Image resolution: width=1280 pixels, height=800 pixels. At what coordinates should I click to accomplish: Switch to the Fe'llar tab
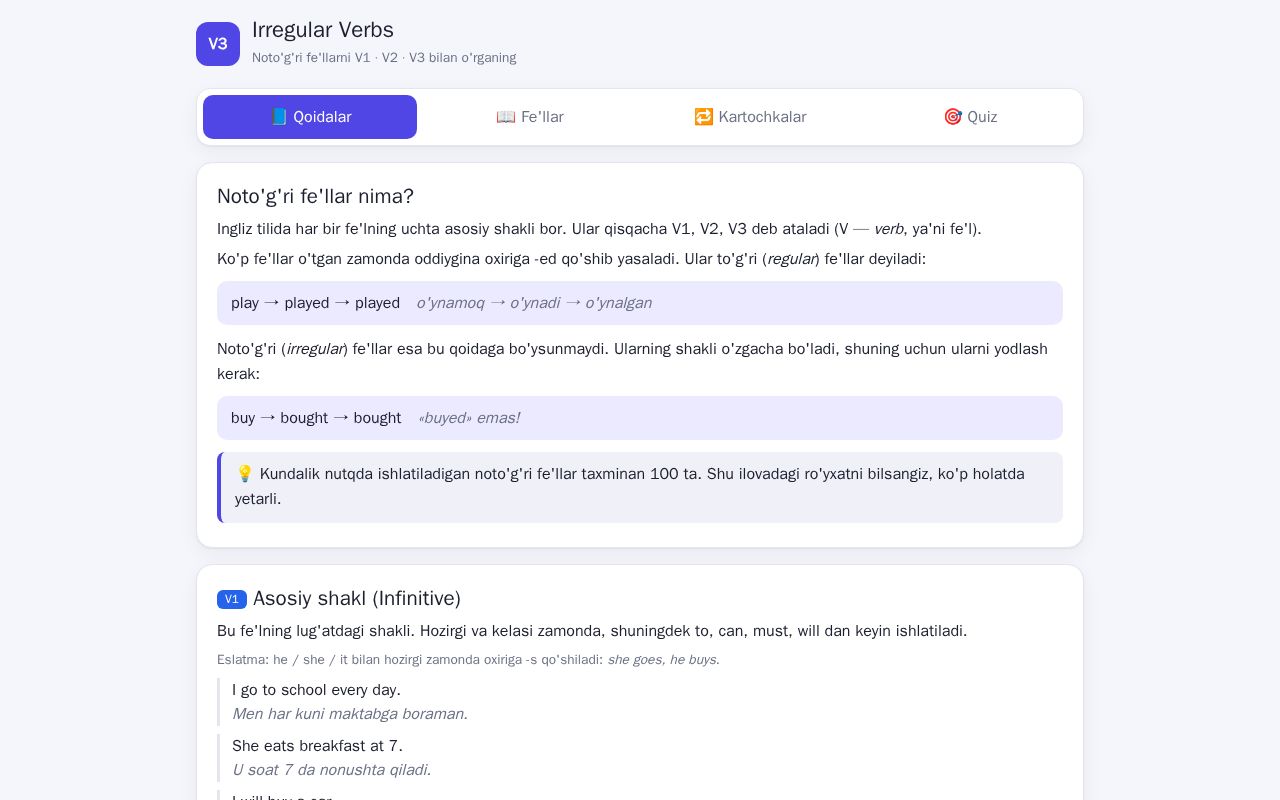point(530,117)
